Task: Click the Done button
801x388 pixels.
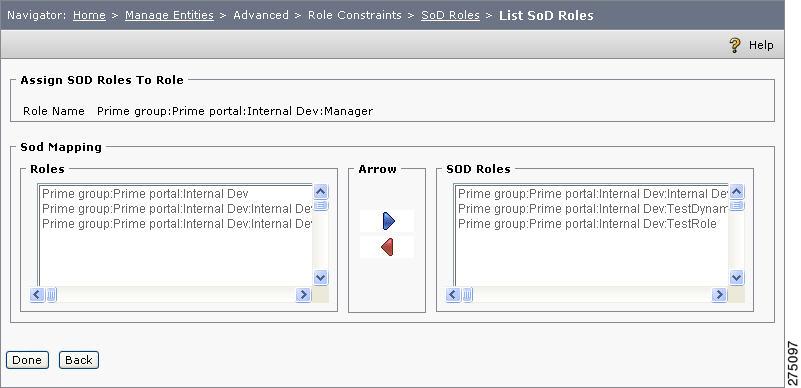Action: coord(27,360)
